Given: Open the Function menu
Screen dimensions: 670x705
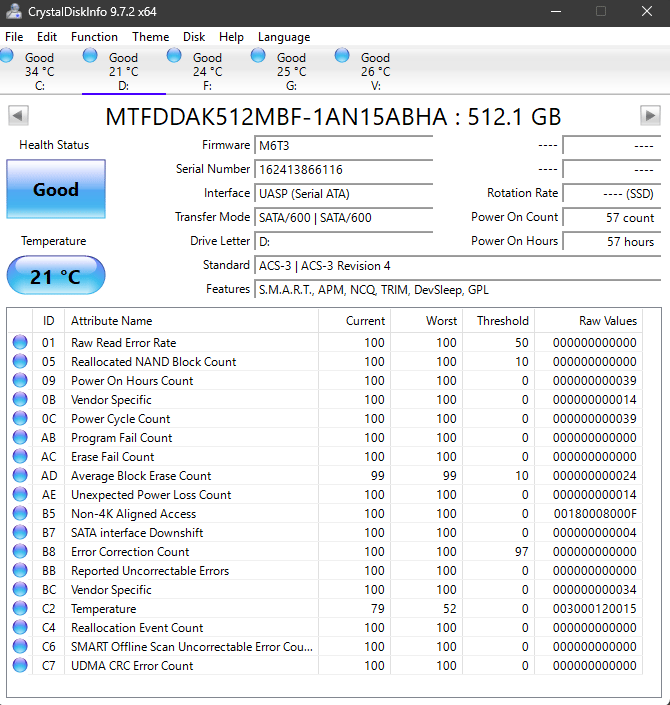Looking at the screenshot, I should [94, 37].
